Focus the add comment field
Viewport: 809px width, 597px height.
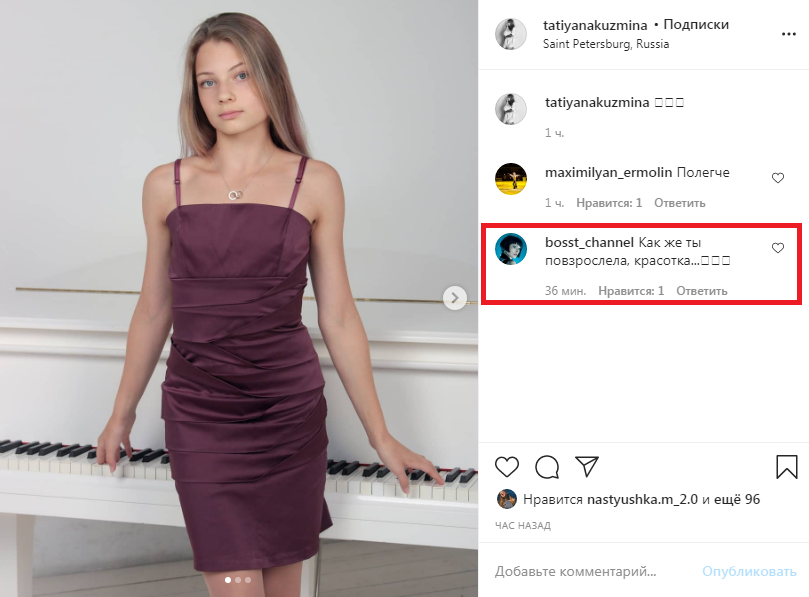click(590, 572)
